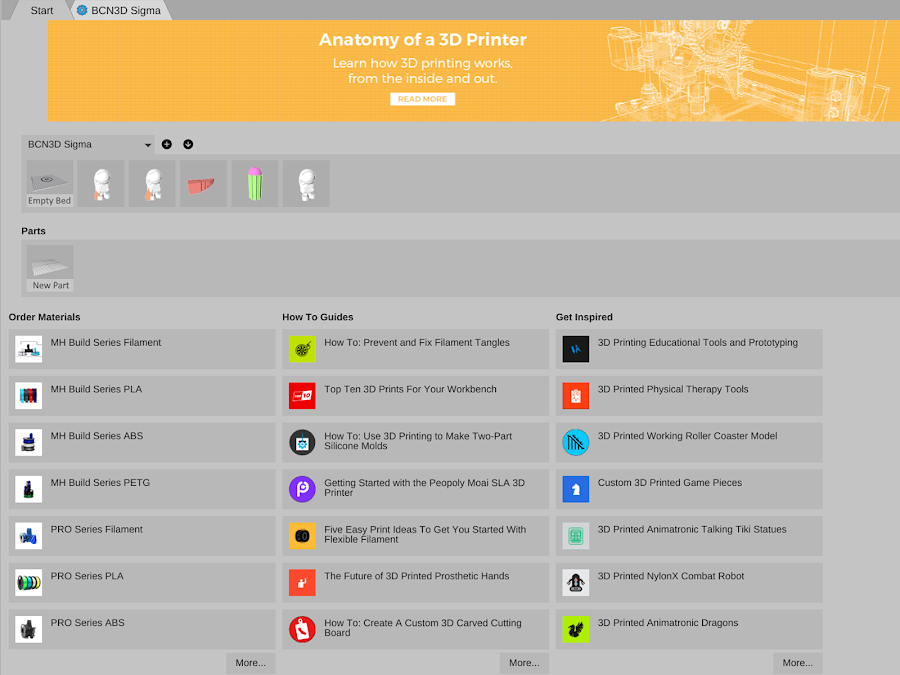Click the MH Build Series ABS icon
The image size is (900, 675).
[29, 443]
